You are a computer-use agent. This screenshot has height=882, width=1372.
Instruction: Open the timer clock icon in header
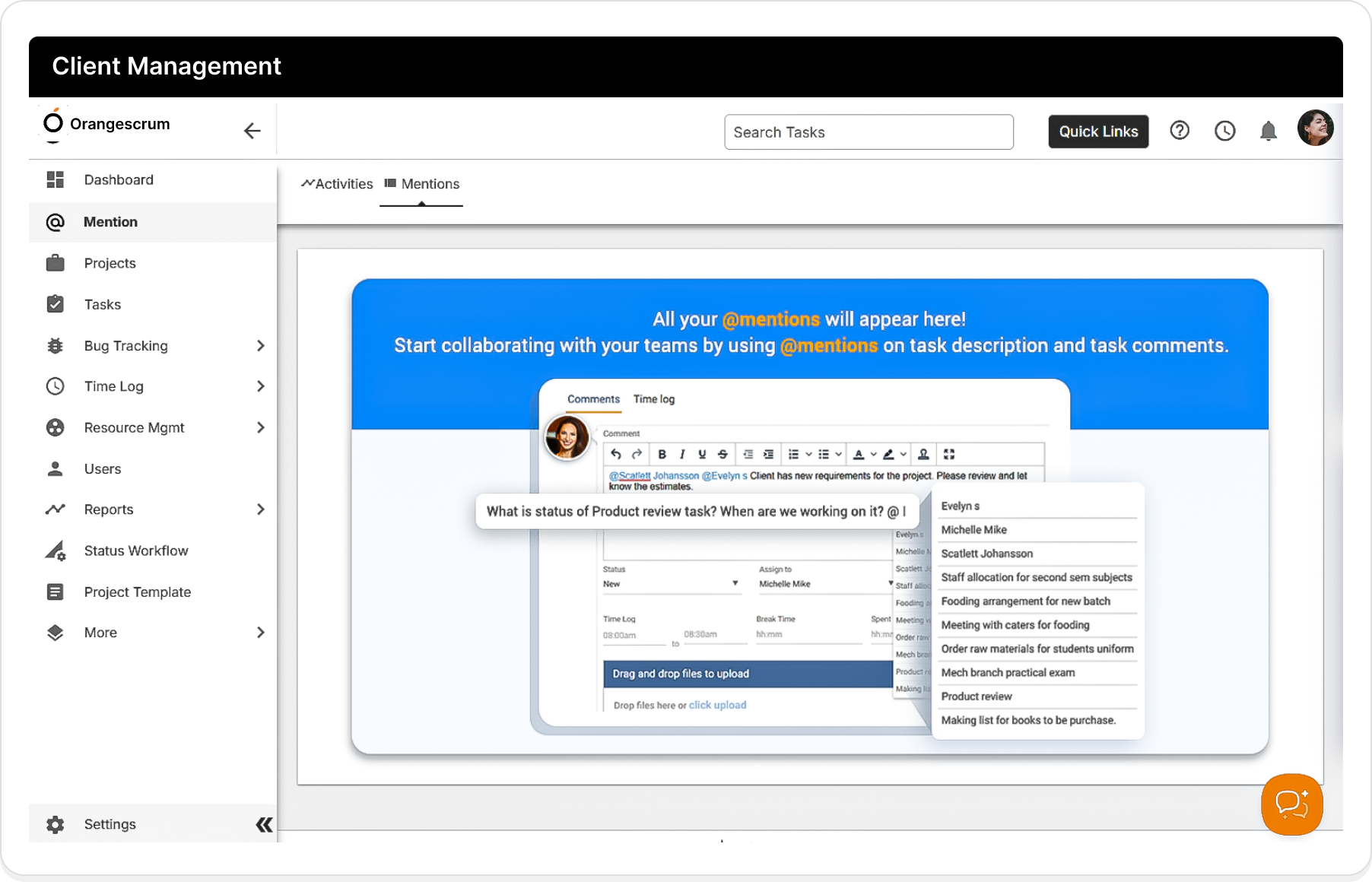tap(1224, 131)
